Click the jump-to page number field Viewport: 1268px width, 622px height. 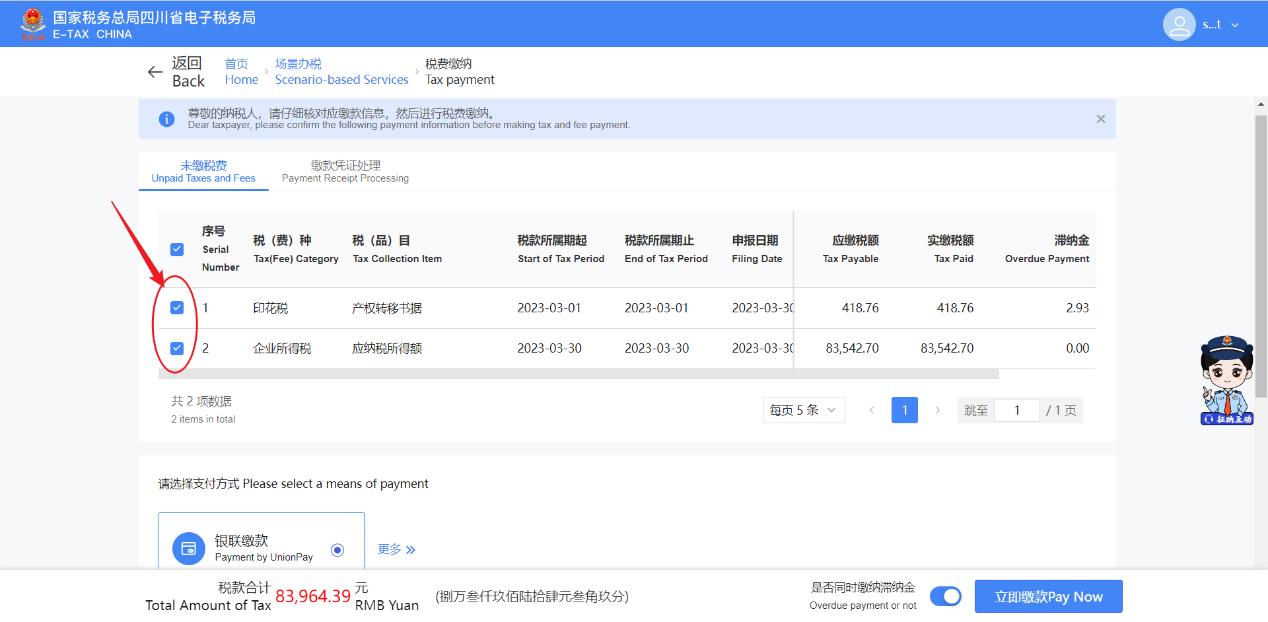pyautogui.click(x=1017, y=410)
